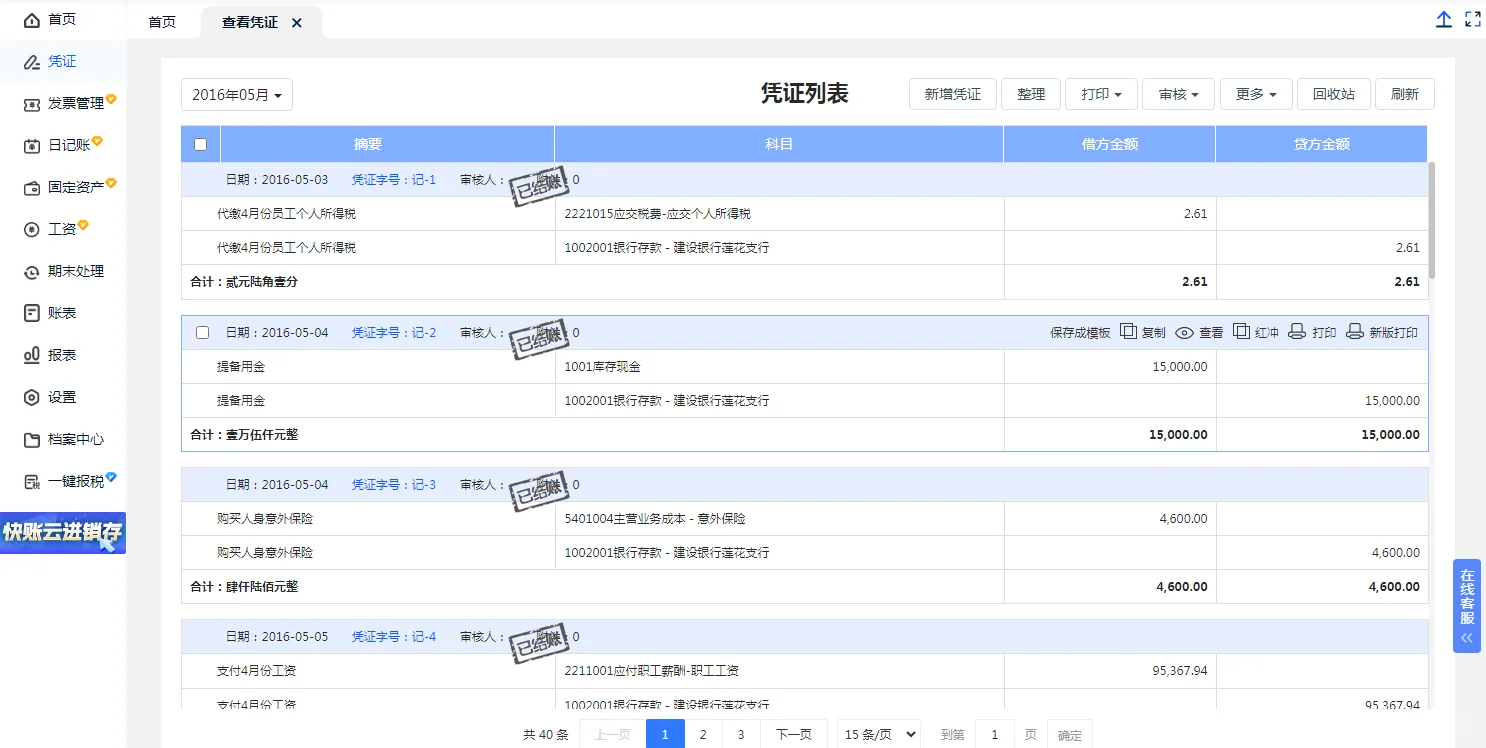The height and width of the screenshot is (748, 1486).
Task: Click the upload arrow icon at top right
Action: [1444, 19]
